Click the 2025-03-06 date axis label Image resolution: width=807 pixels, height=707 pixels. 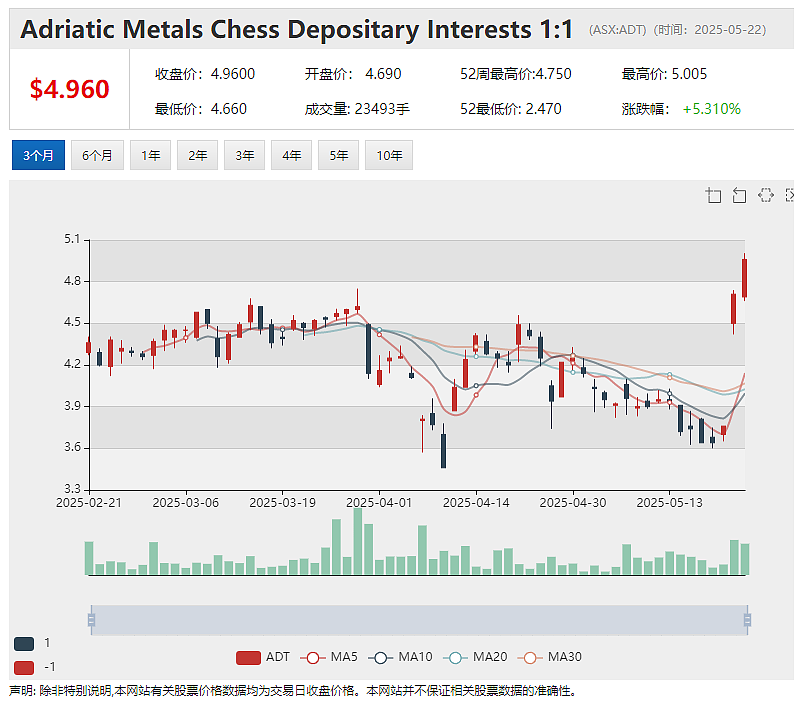186,503
